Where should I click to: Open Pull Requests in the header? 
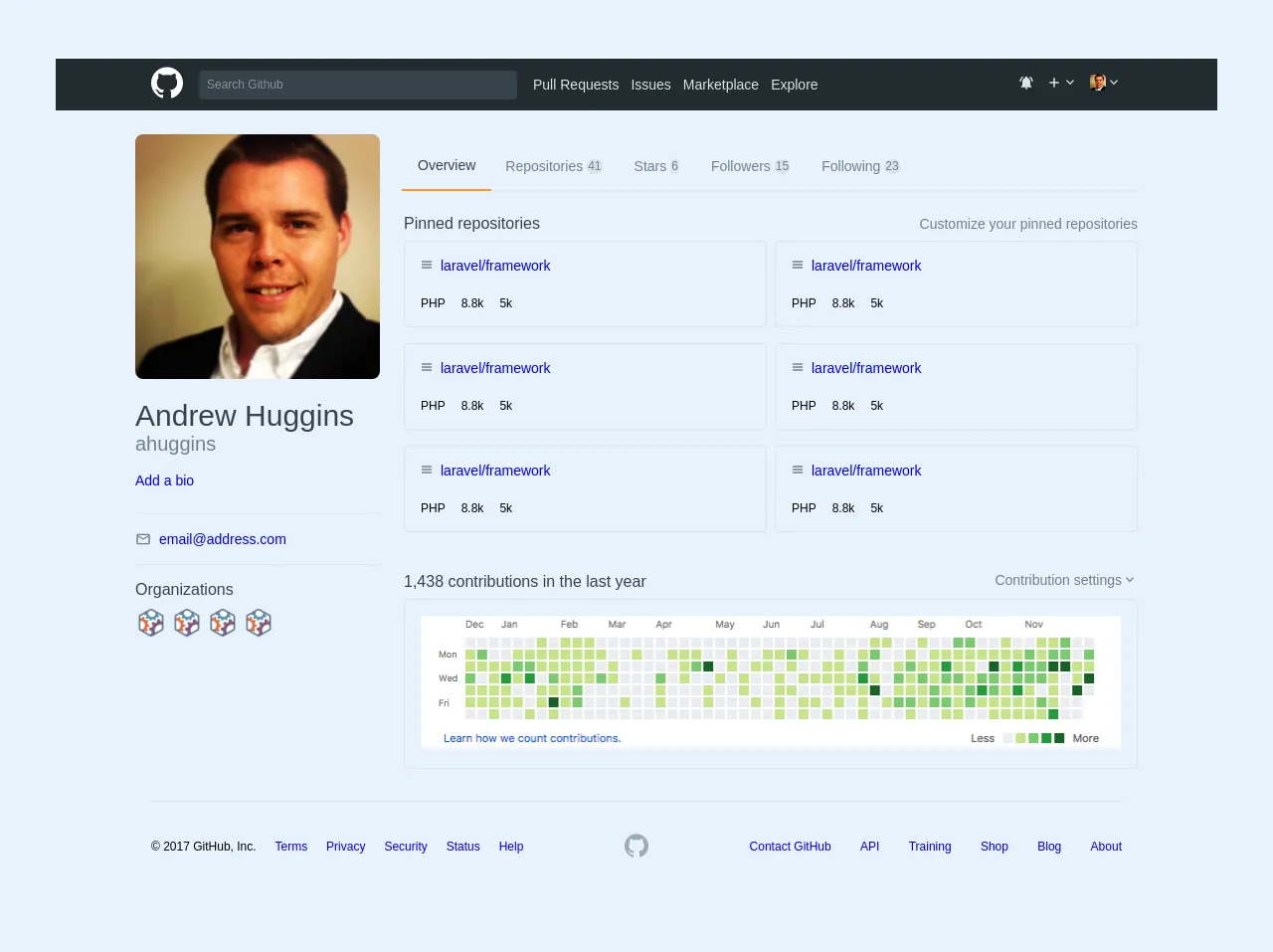coord(576,85)
